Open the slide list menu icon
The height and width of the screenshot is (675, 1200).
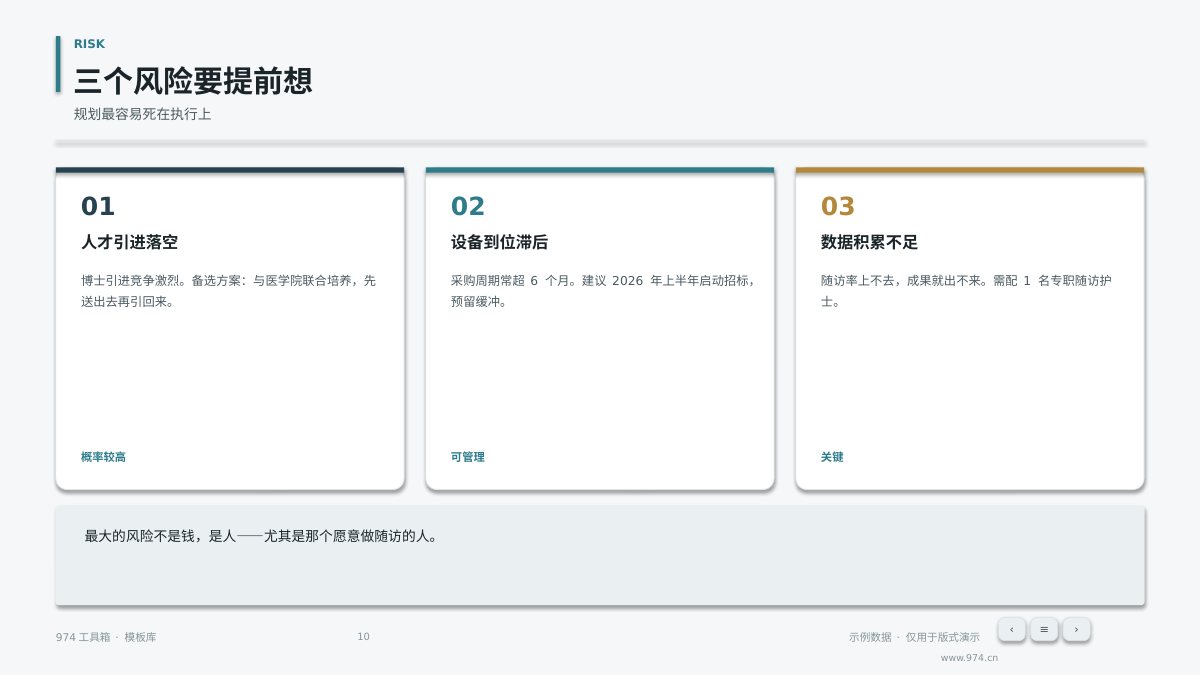pyautogui.click(x=1044, y=629)
